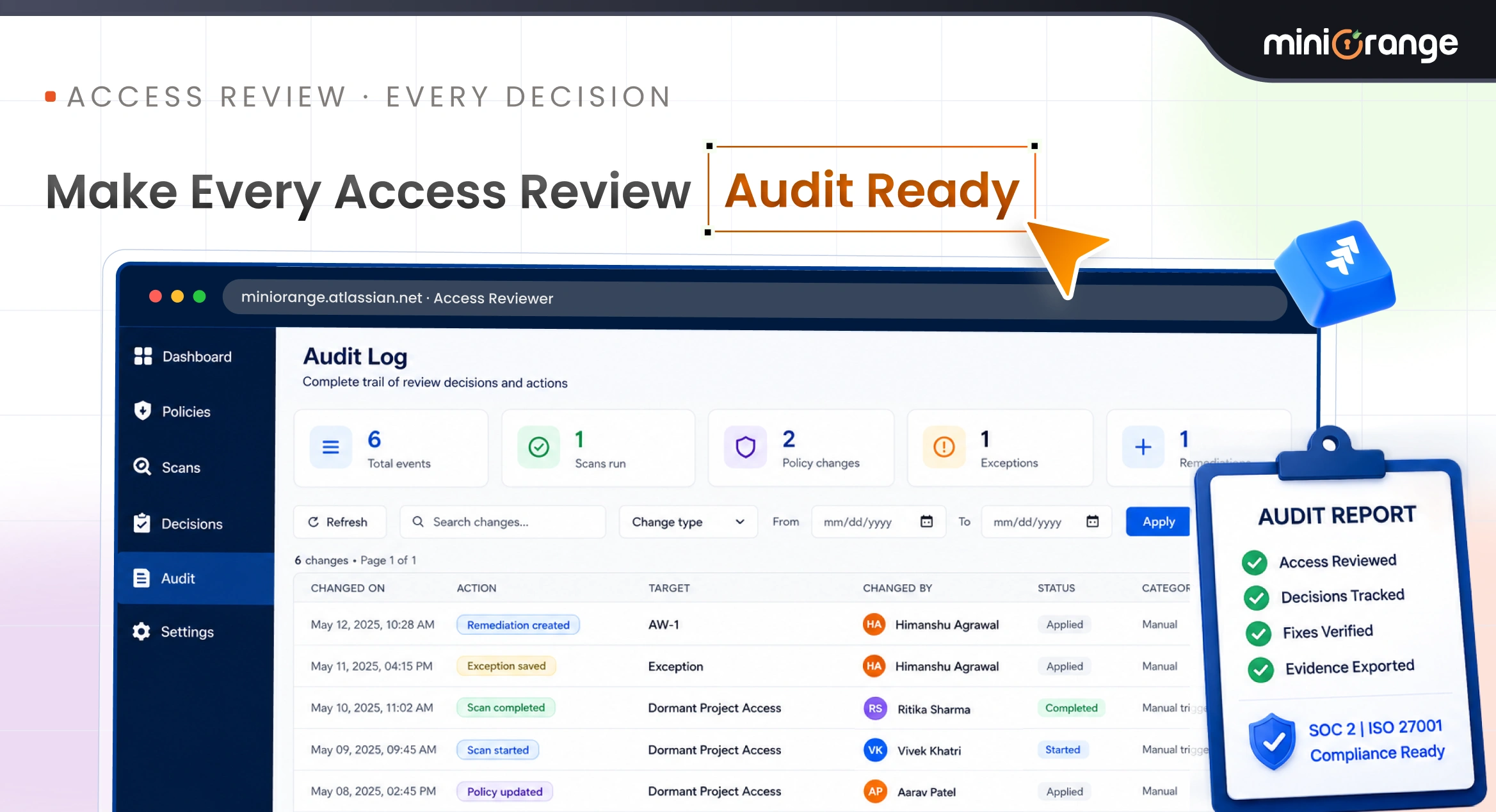Click the Dashboard grid icon
1496x812 pixels.
click(143, 356)
